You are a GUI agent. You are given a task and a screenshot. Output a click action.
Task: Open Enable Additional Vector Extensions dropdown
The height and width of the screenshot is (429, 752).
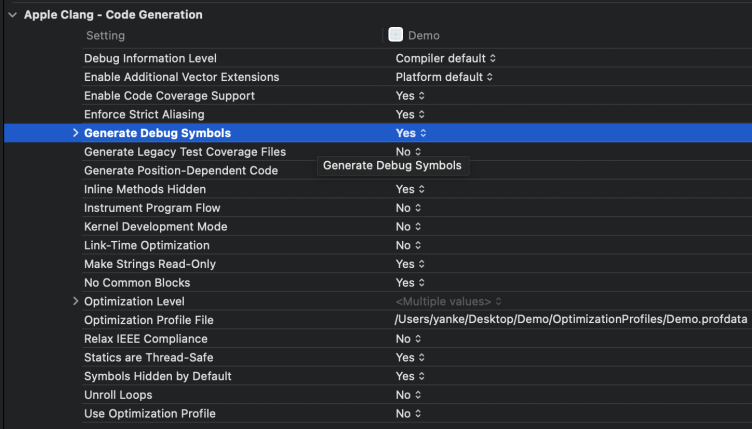(445, 77)
